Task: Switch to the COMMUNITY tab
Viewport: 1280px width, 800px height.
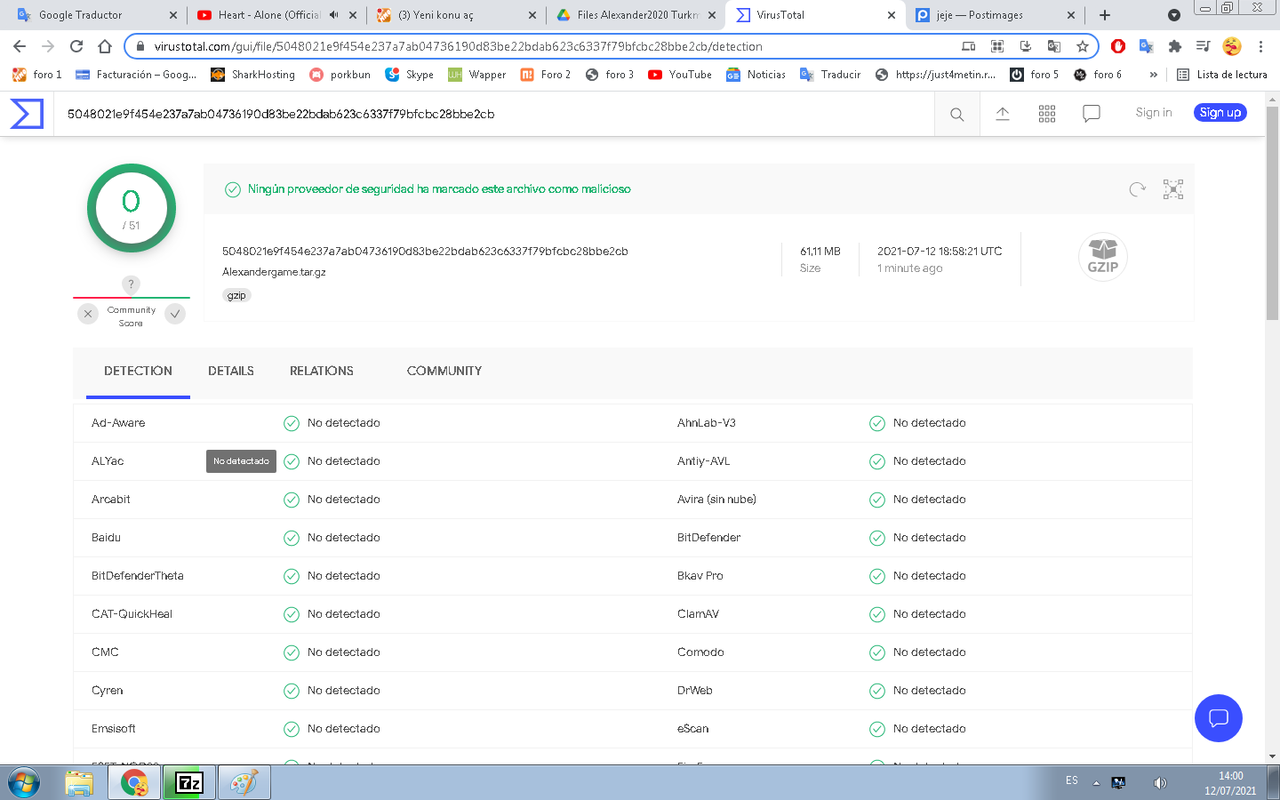Action: coord(444,371)
